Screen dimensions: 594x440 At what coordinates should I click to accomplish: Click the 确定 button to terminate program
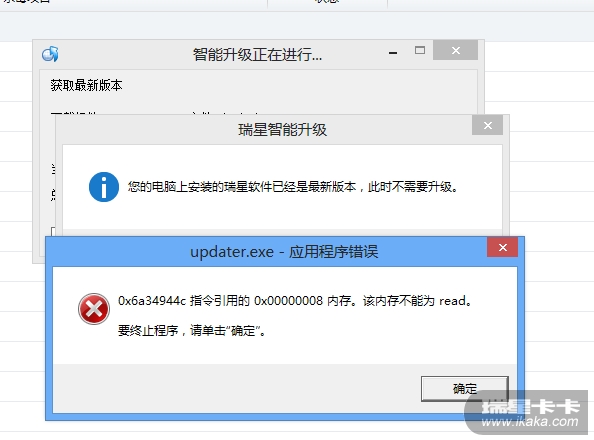point(465,388)
